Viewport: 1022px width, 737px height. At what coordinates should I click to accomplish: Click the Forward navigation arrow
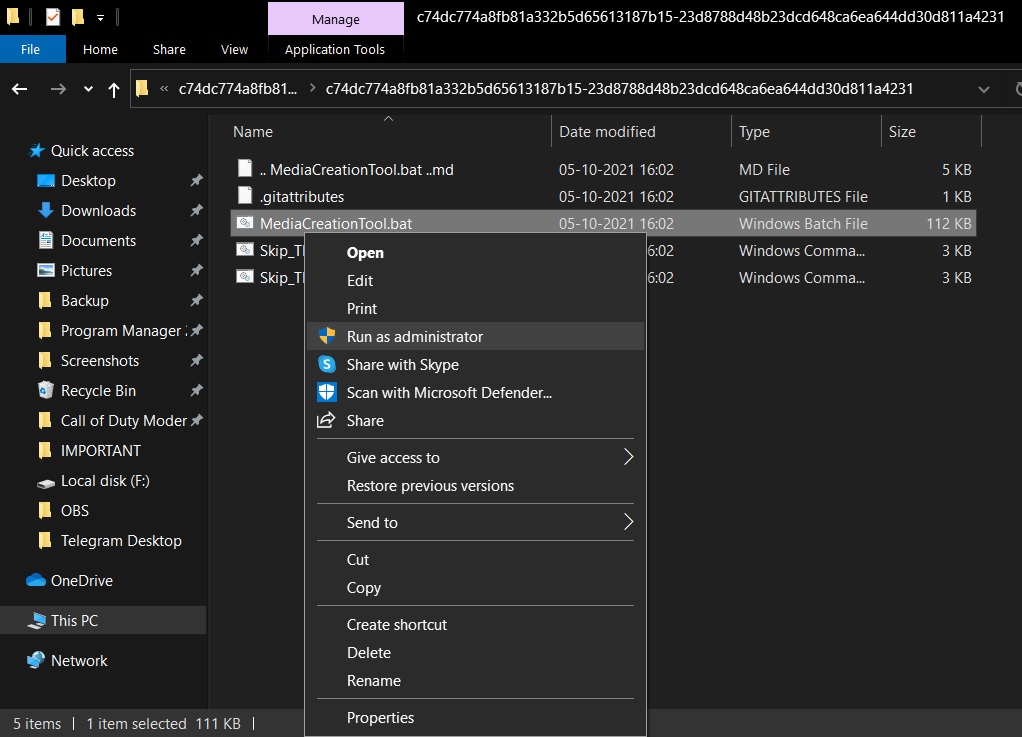click(58, 89)
